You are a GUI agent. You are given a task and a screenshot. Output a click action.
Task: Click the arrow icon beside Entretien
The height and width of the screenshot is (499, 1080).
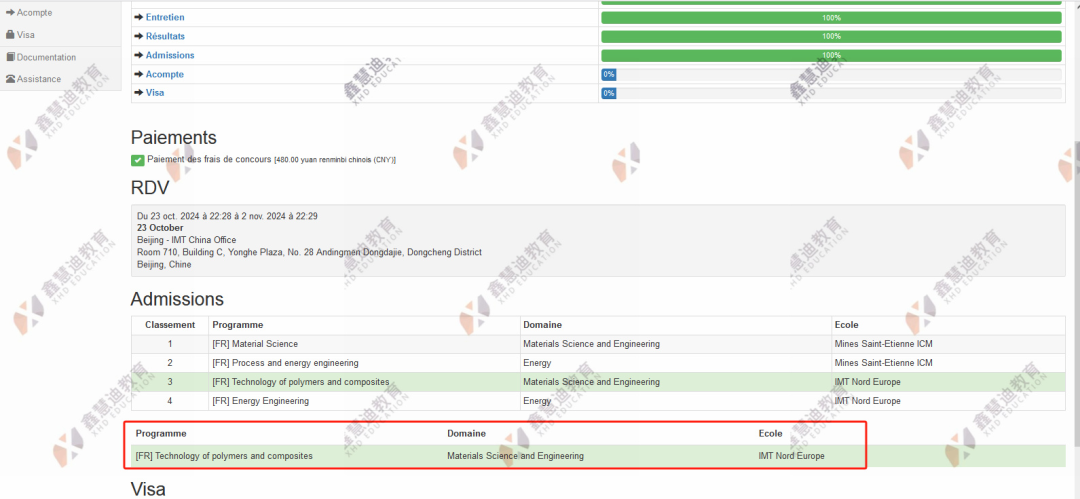(x=139, y=17)
